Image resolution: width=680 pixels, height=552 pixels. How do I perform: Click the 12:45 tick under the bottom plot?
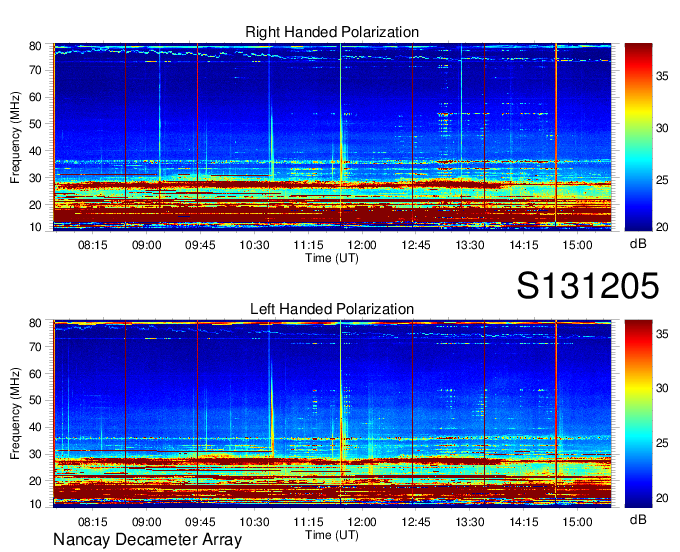tap(415, 522)
